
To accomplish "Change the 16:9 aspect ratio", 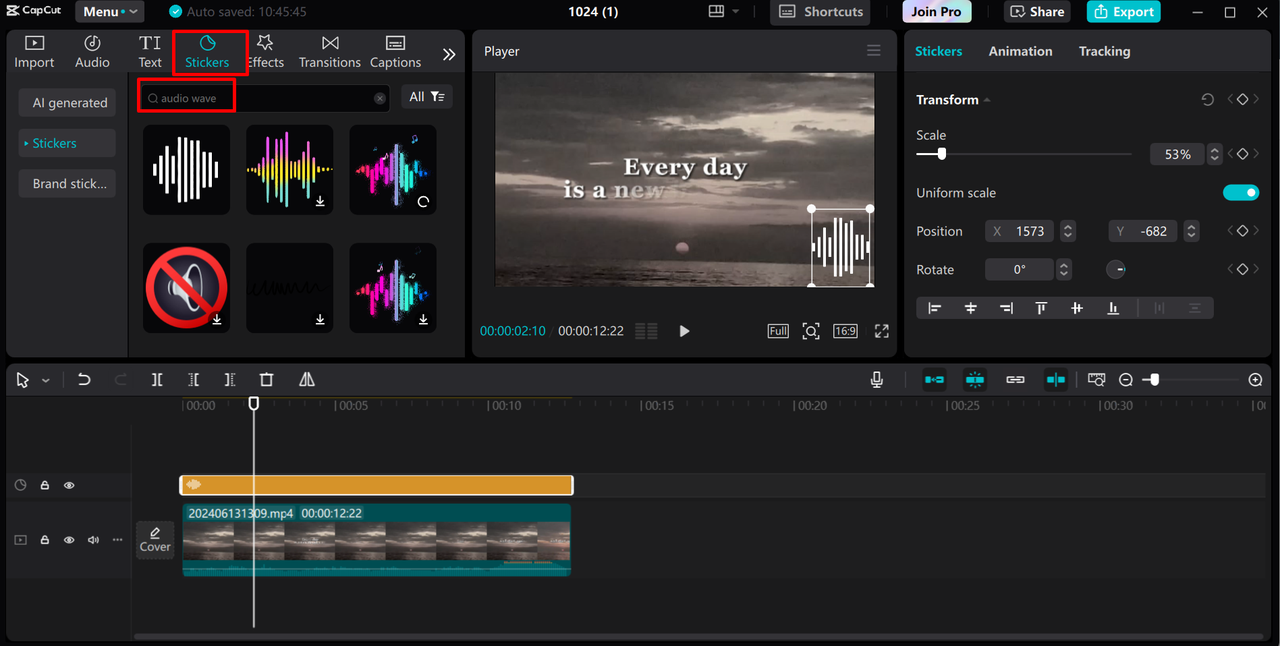I will point(845,331).
